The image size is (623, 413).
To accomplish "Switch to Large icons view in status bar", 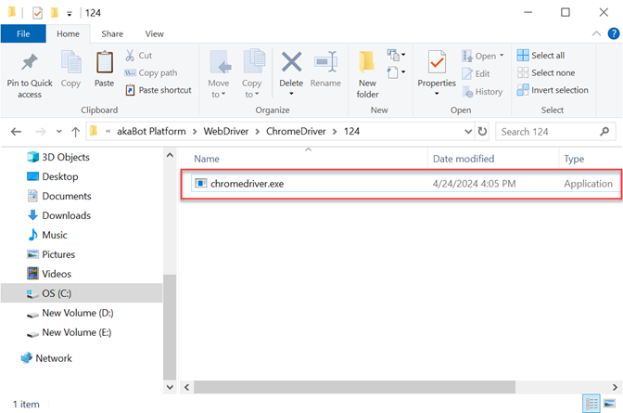I will [609, 404].
